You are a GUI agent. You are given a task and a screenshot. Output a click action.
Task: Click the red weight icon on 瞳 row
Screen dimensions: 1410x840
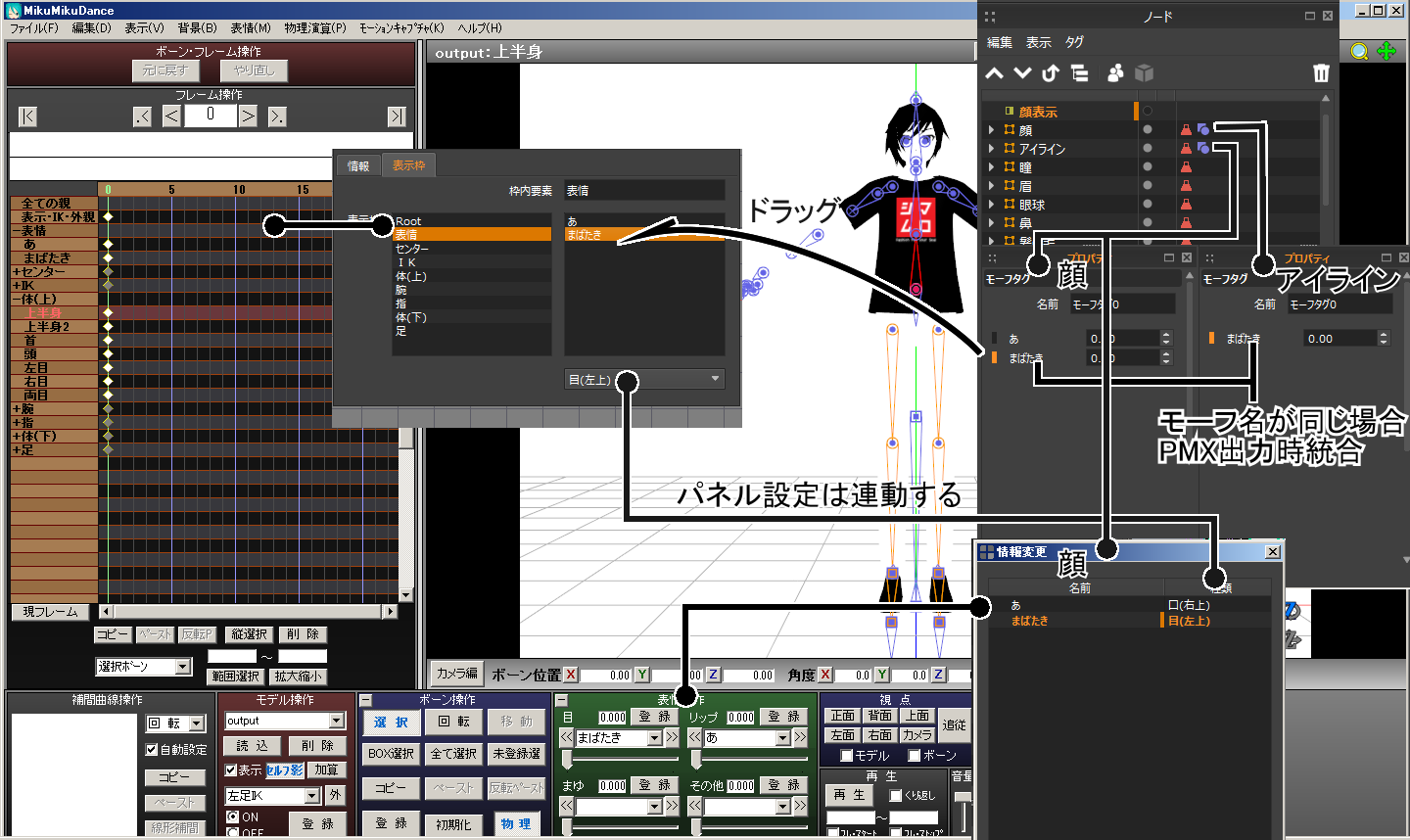tap(1186, 166)
